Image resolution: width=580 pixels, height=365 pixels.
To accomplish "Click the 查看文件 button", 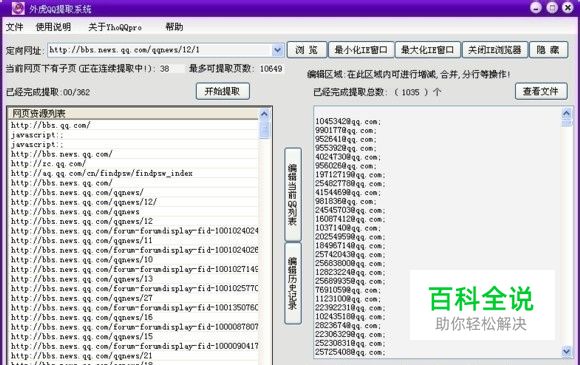I will pos(541,91).
